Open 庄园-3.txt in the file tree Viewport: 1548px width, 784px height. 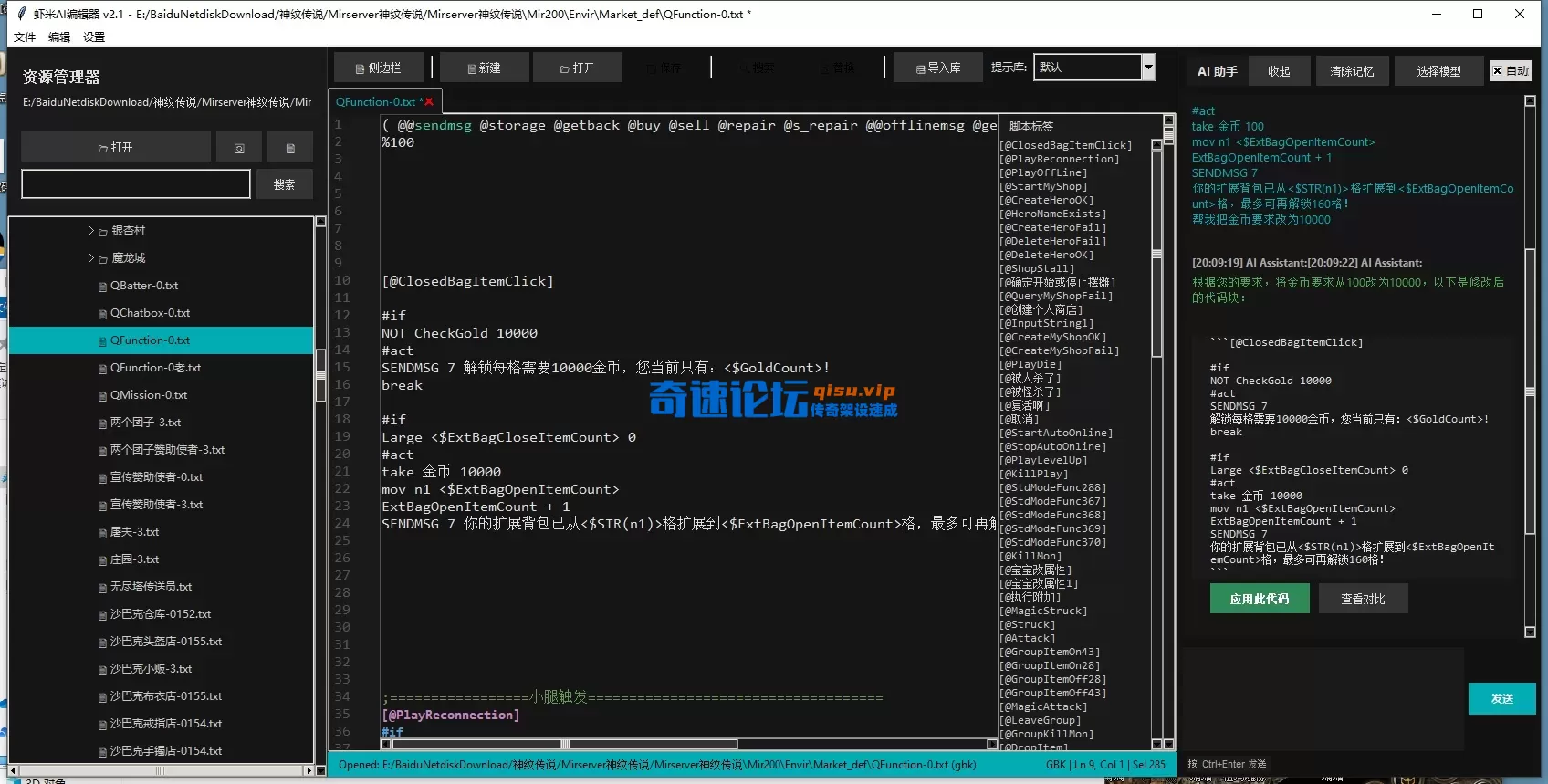point(134,559)
